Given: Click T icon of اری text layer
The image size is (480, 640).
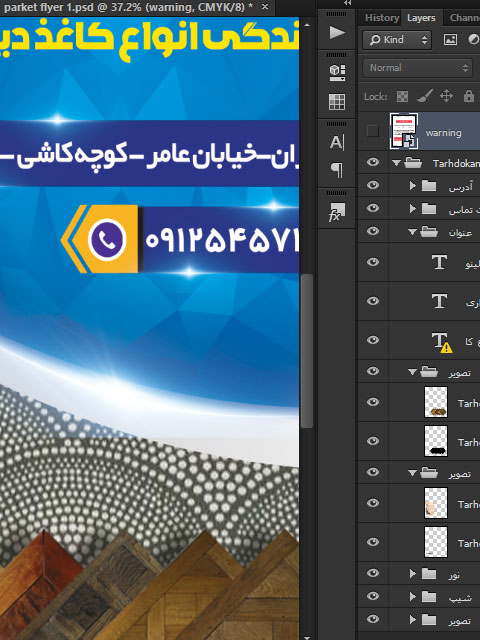Looking at the screenshot, I should click(x=439, y=301).
